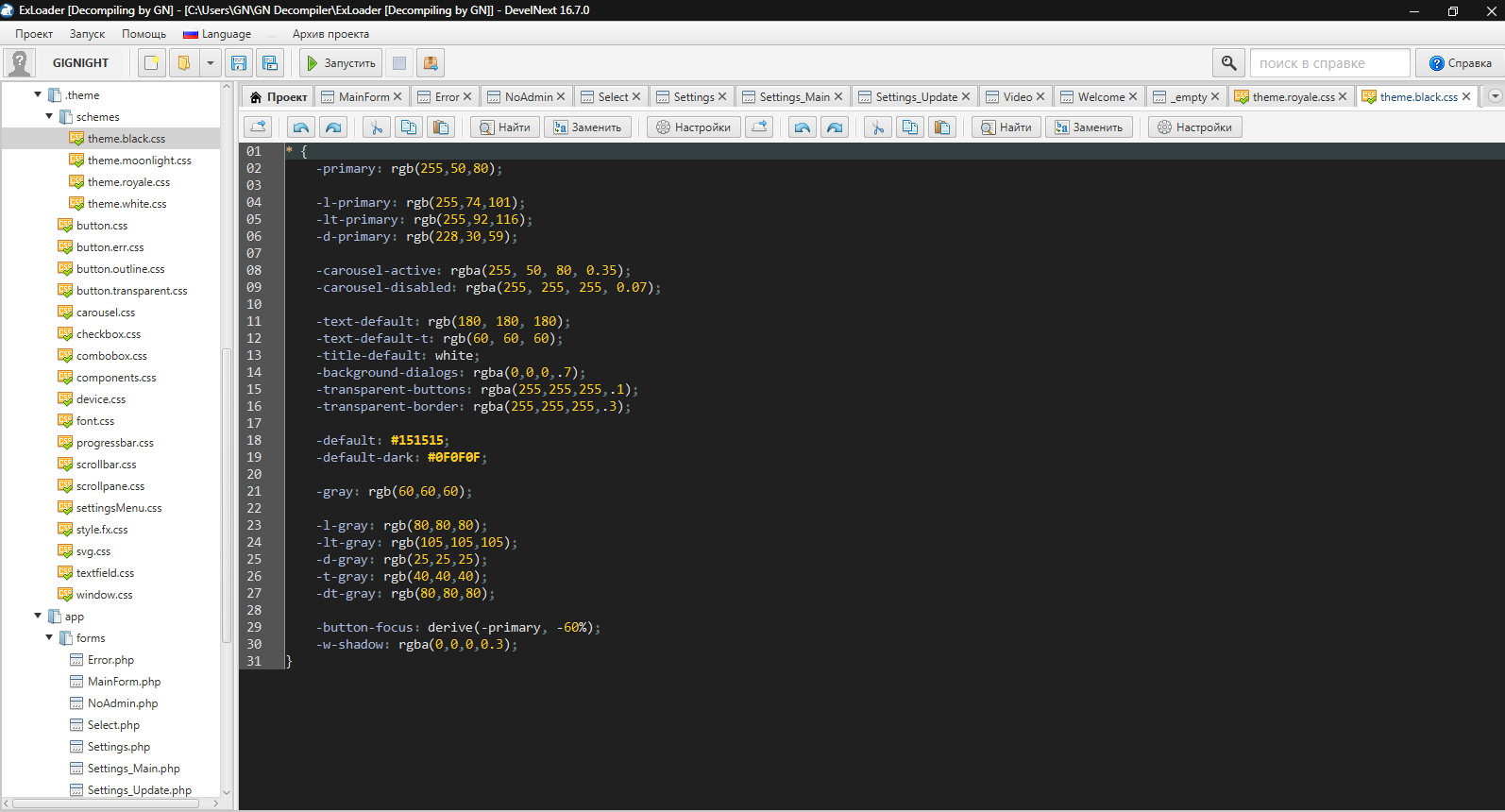Click the Справка help button

[x=1460, y=63]
